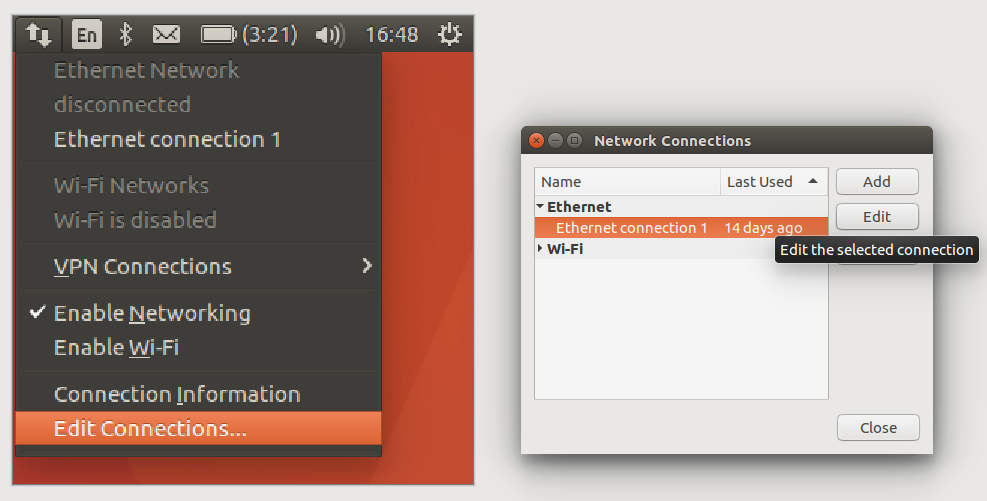Choose Ethernet connection 1 in network menu
Screen dimensions: 987x501
[x=167, y=139]
